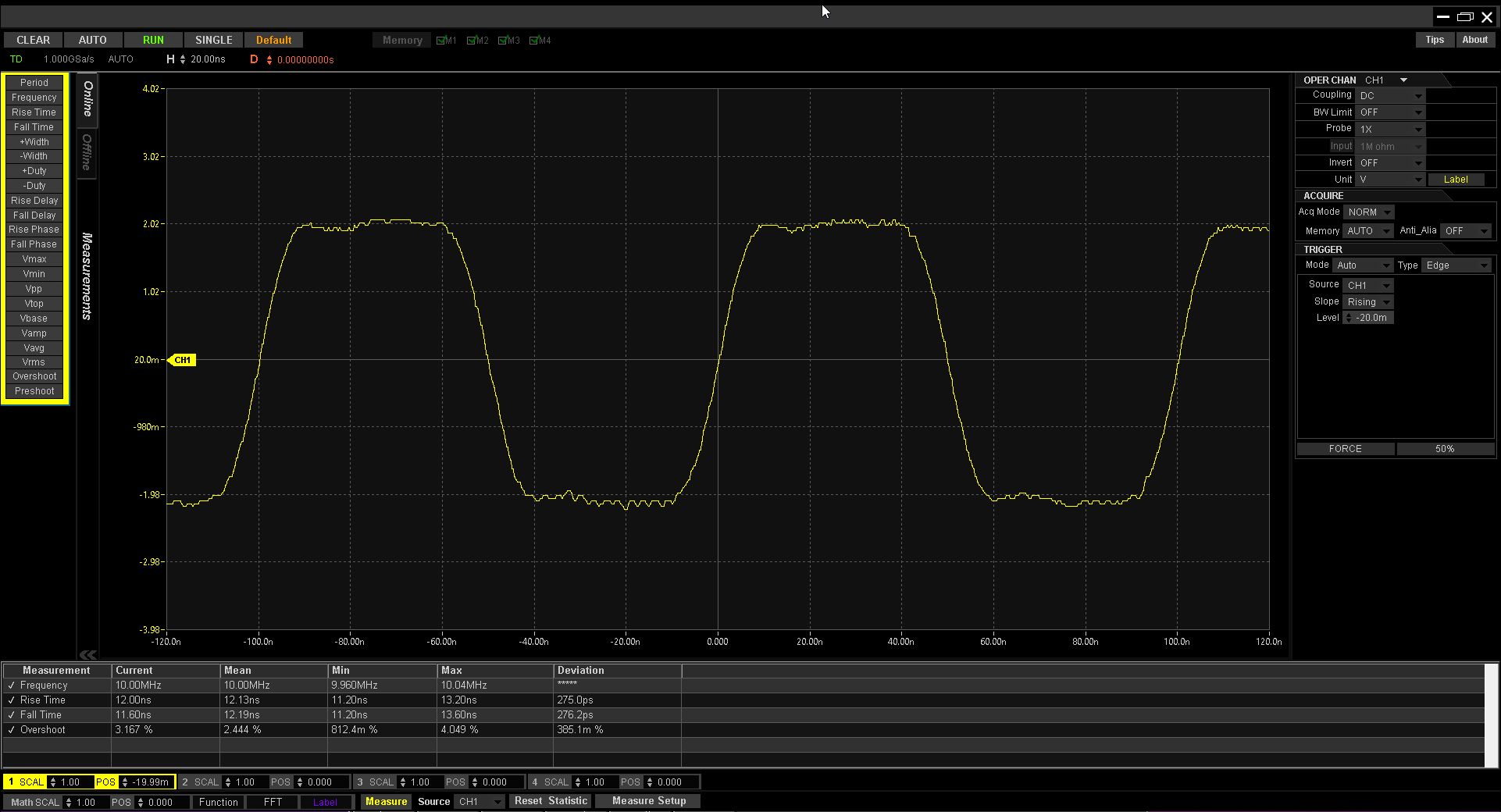Collapse measurements panel with double-arrow icon
1501x812 pixels.
pyautogui.click(x=87, y=654)
